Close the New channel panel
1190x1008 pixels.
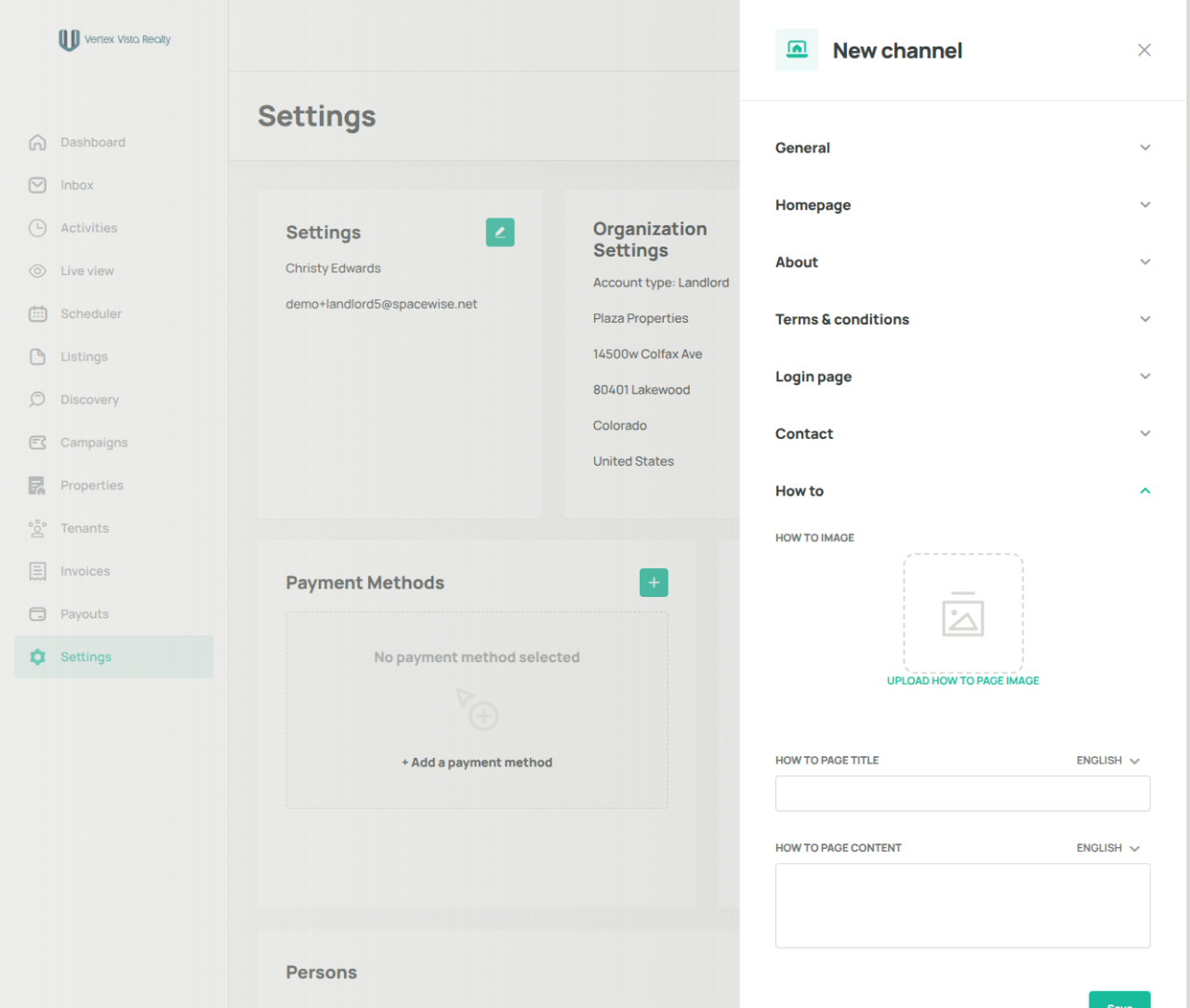(1144, 50)
